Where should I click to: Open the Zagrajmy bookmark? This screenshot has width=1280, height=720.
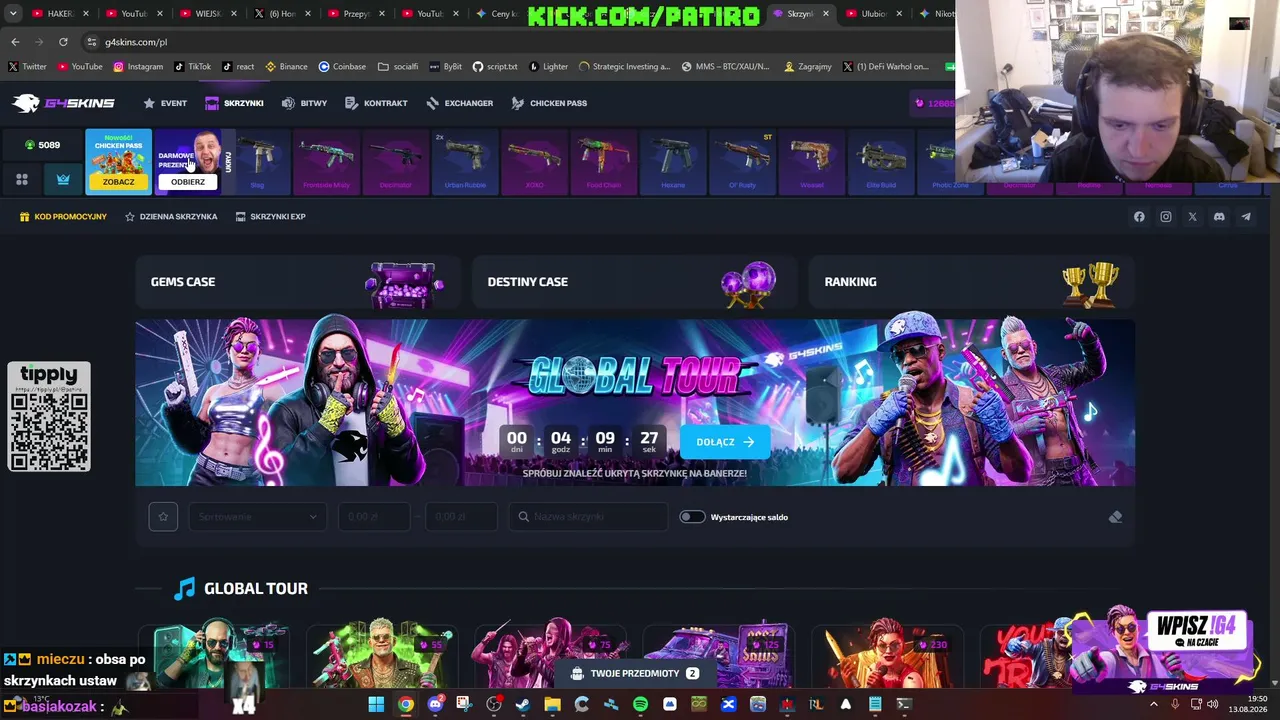808,67
